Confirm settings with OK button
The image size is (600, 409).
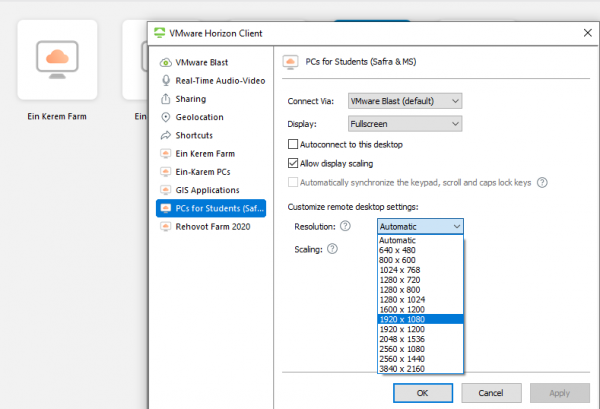423,393
